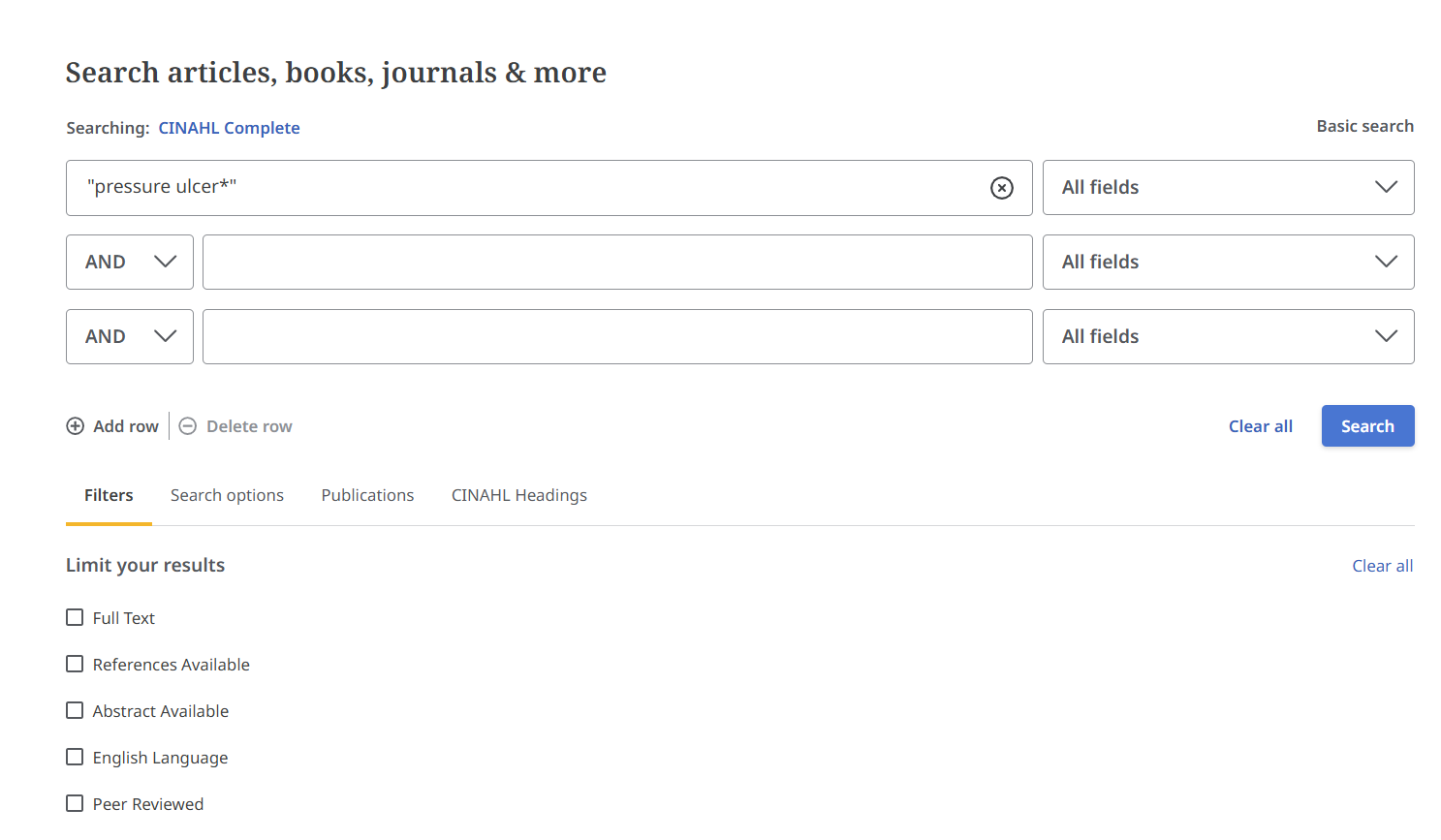
Task: Check the References Available filter
Action: point(75,665)
